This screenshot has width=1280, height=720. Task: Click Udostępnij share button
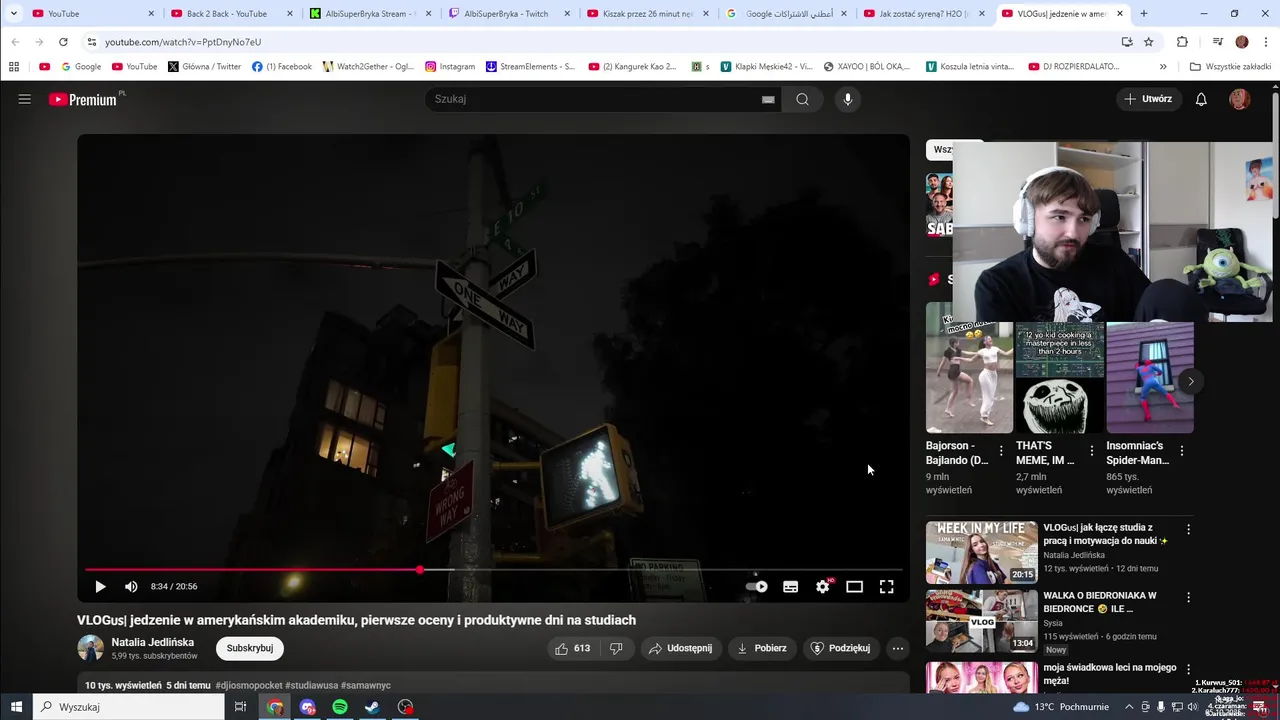pos(680,648)
